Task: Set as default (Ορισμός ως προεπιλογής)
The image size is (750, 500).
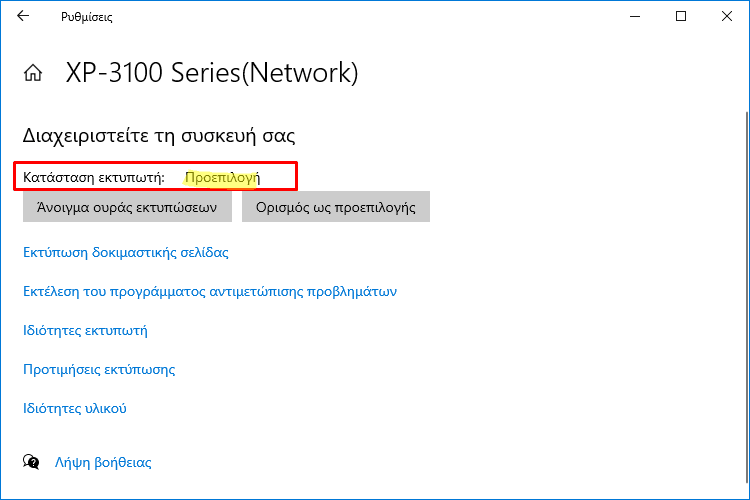Action: point(336,207)
